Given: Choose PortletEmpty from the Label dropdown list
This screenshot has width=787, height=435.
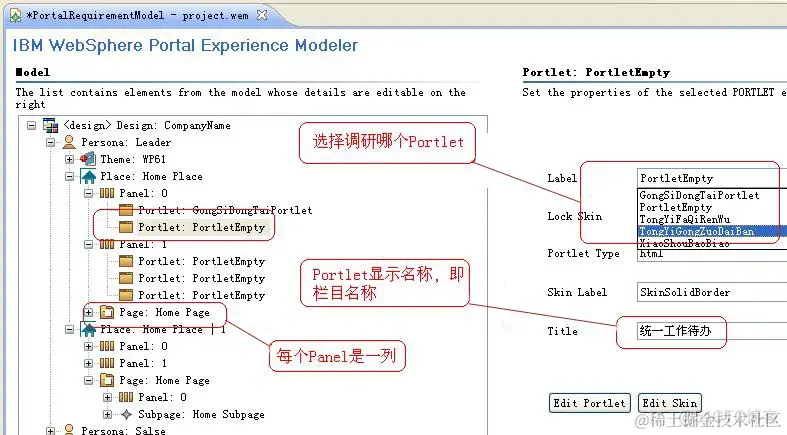Looking at the screenshot, I should pyautogui.click(x=712, y=208).
